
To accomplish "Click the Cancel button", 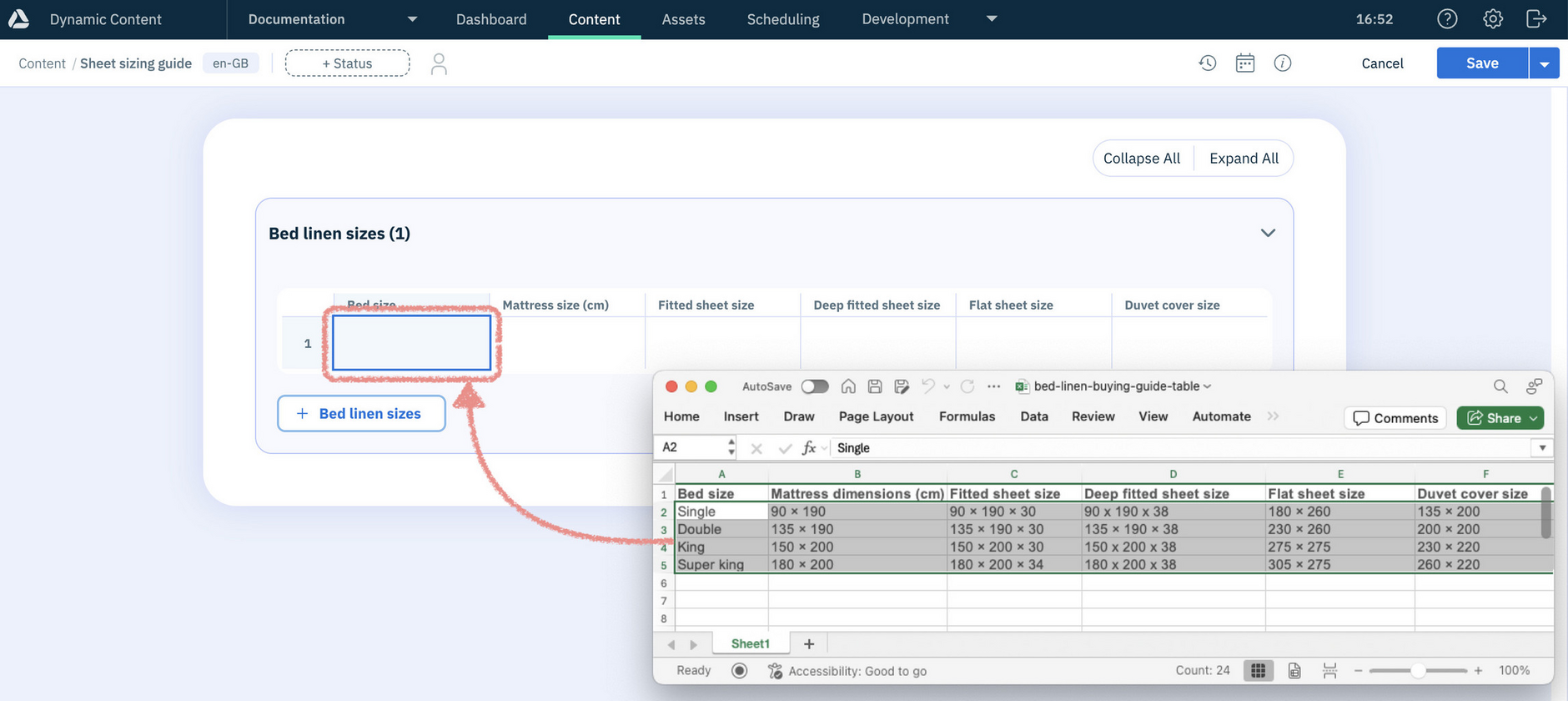I will click(1382, 63).
